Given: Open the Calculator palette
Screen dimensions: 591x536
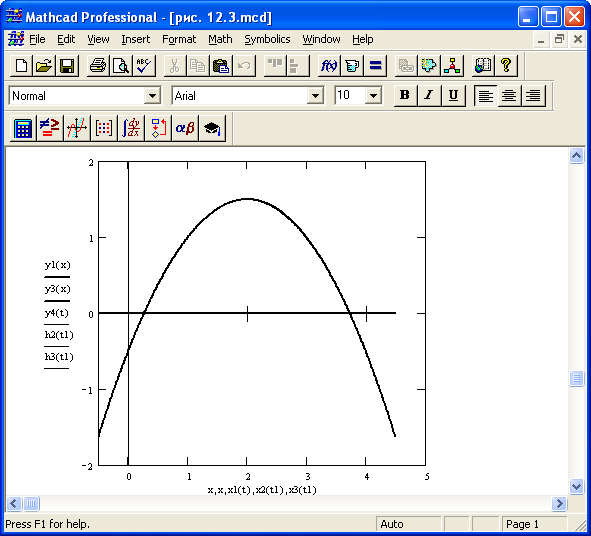Looking at the screenshot, I should [x=23, y=129].
